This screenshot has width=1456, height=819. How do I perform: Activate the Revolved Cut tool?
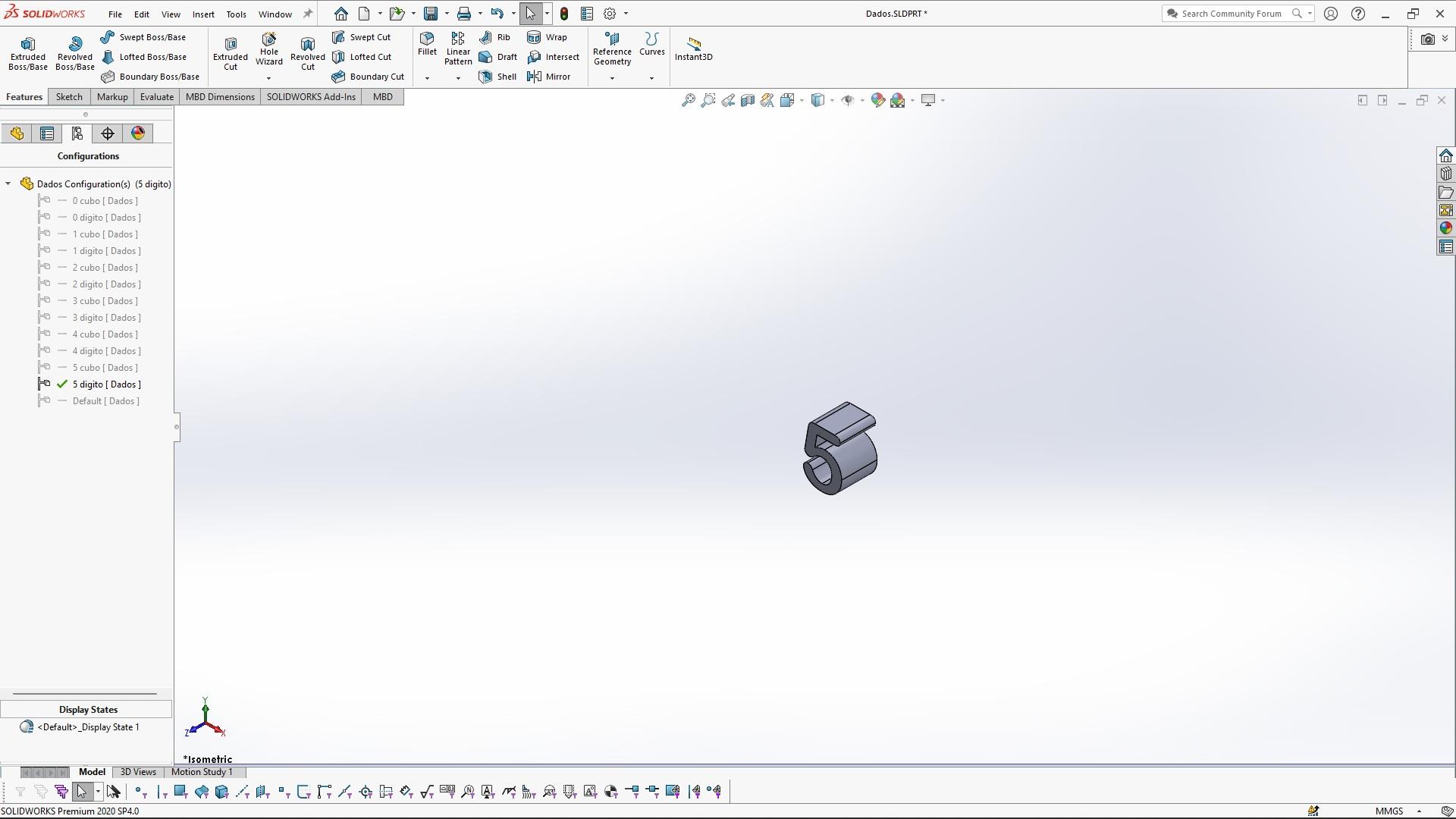(x=308, y=54)
